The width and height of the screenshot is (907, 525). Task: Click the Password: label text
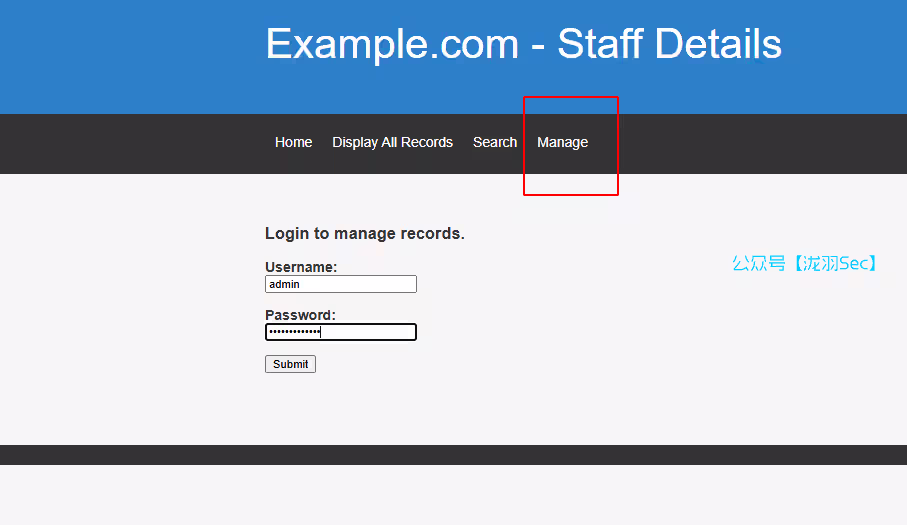pyautogui.click(x=300, y=315)
